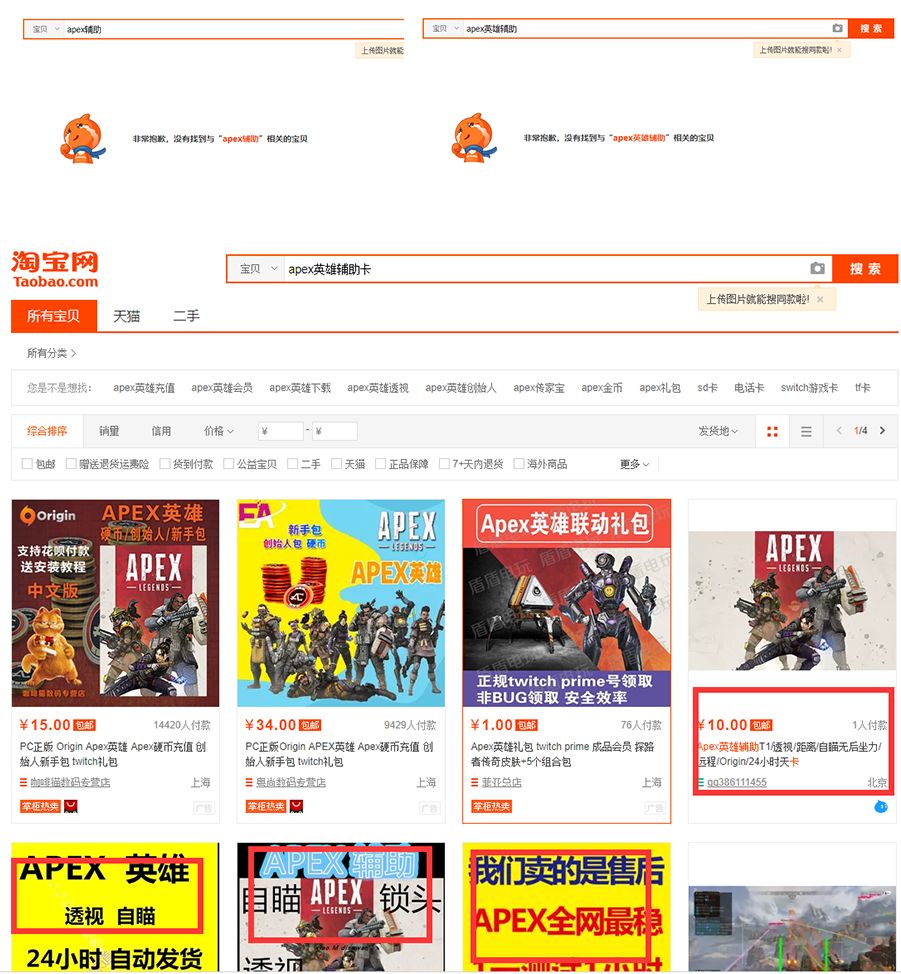Open the 宝贝 dropdown in main search bar

click(x=258, y=269)
